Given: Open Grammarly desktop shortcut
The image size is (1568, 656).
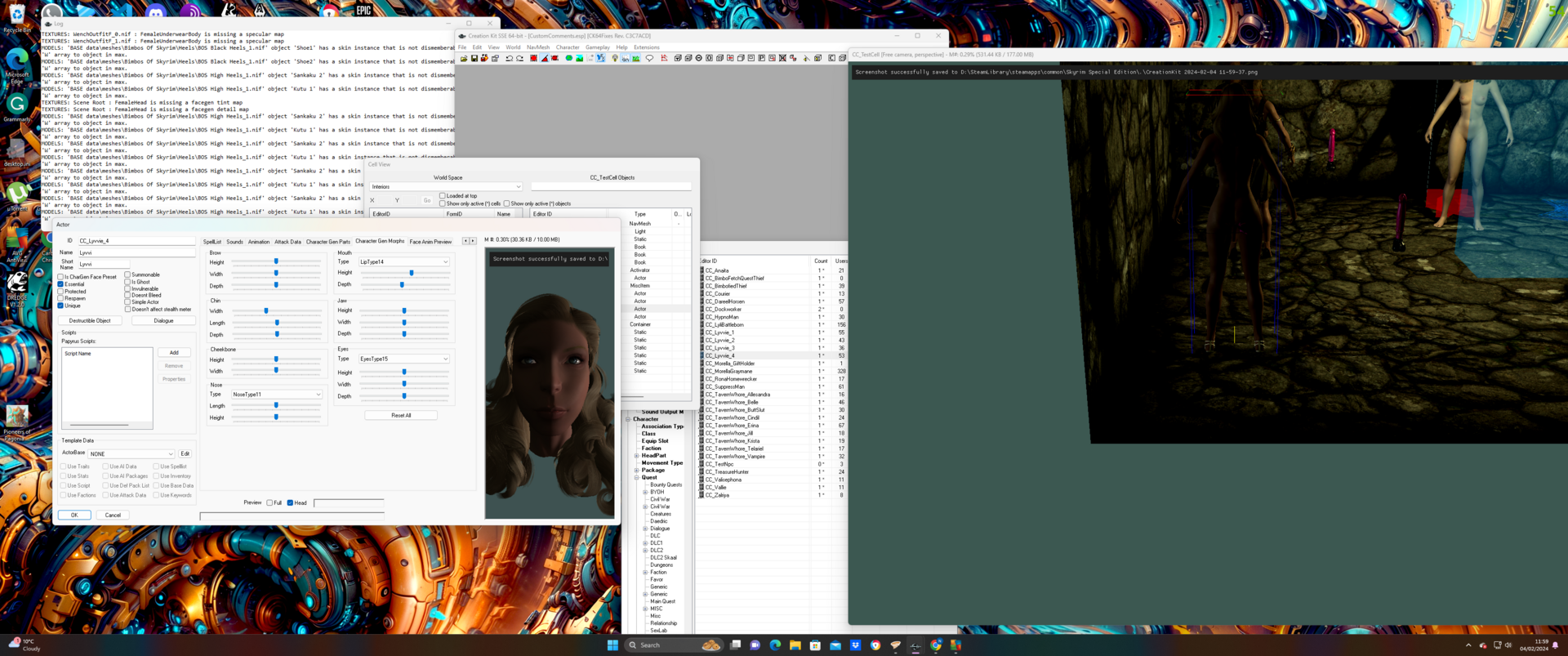Looking at the screenshot, I should click(x=17, y=108).
